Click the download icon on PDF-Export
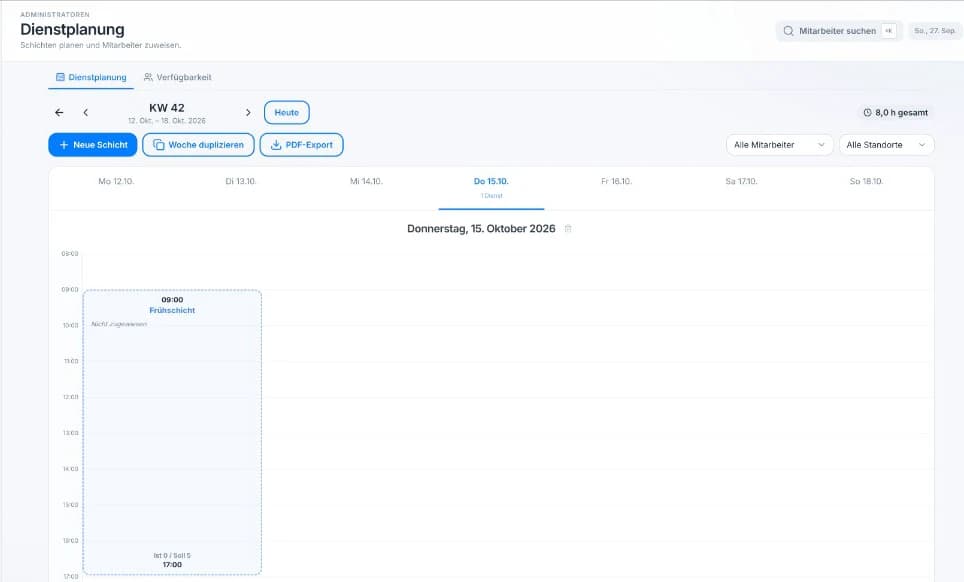964x582 pixels. [x=276, y=145]
